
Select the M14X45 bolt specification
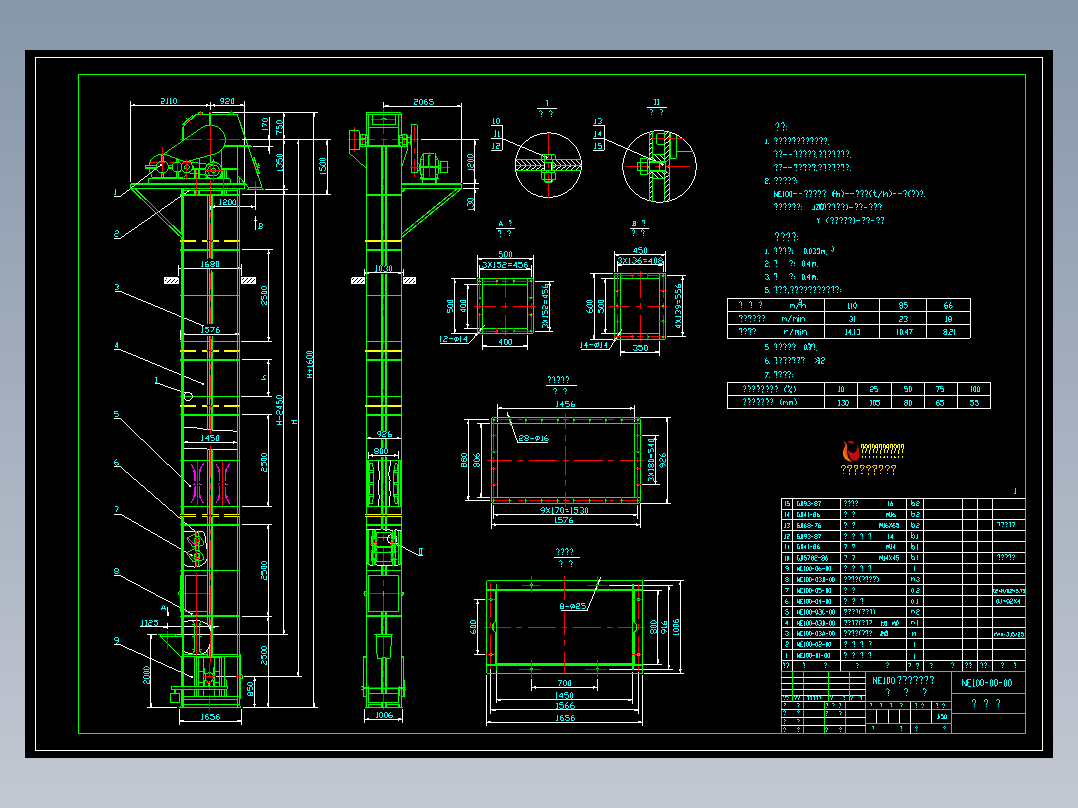[x=888, y=558]
